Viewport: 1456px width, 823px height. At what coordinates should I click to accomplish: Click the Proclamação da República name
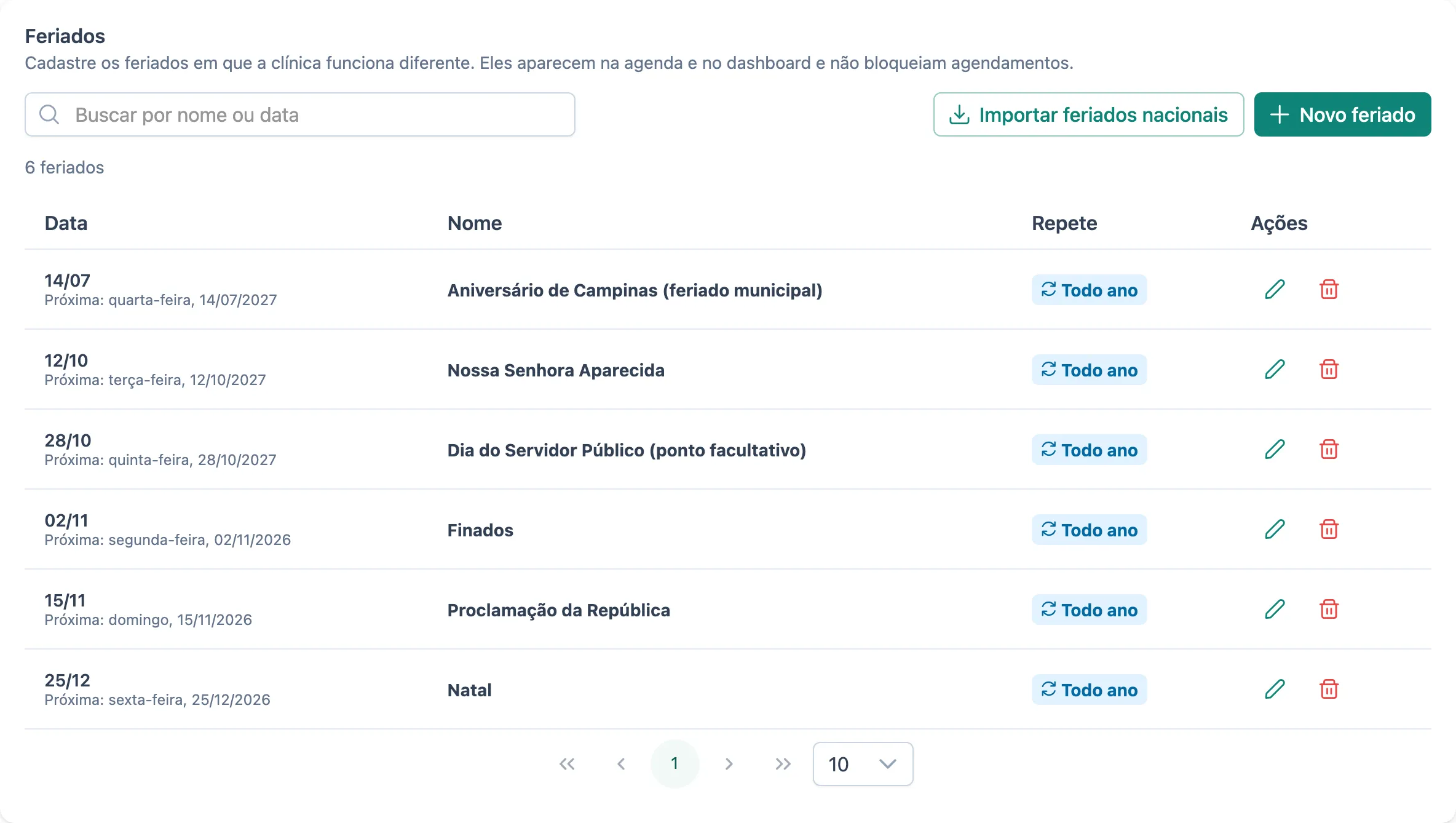(x=558, y=610)
